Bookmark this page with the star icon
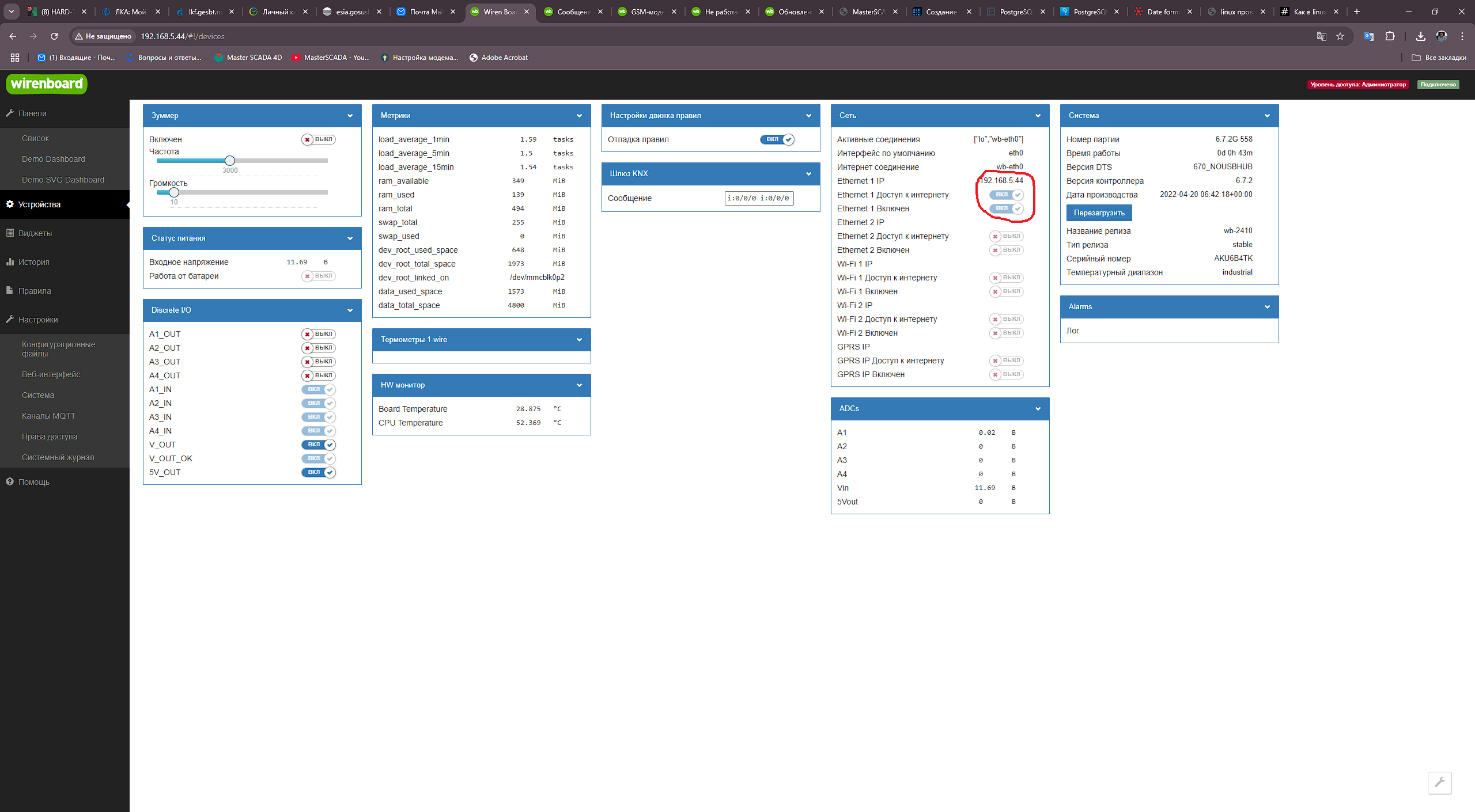This screenshot has height=812, width=1475. click(1340, 36)
